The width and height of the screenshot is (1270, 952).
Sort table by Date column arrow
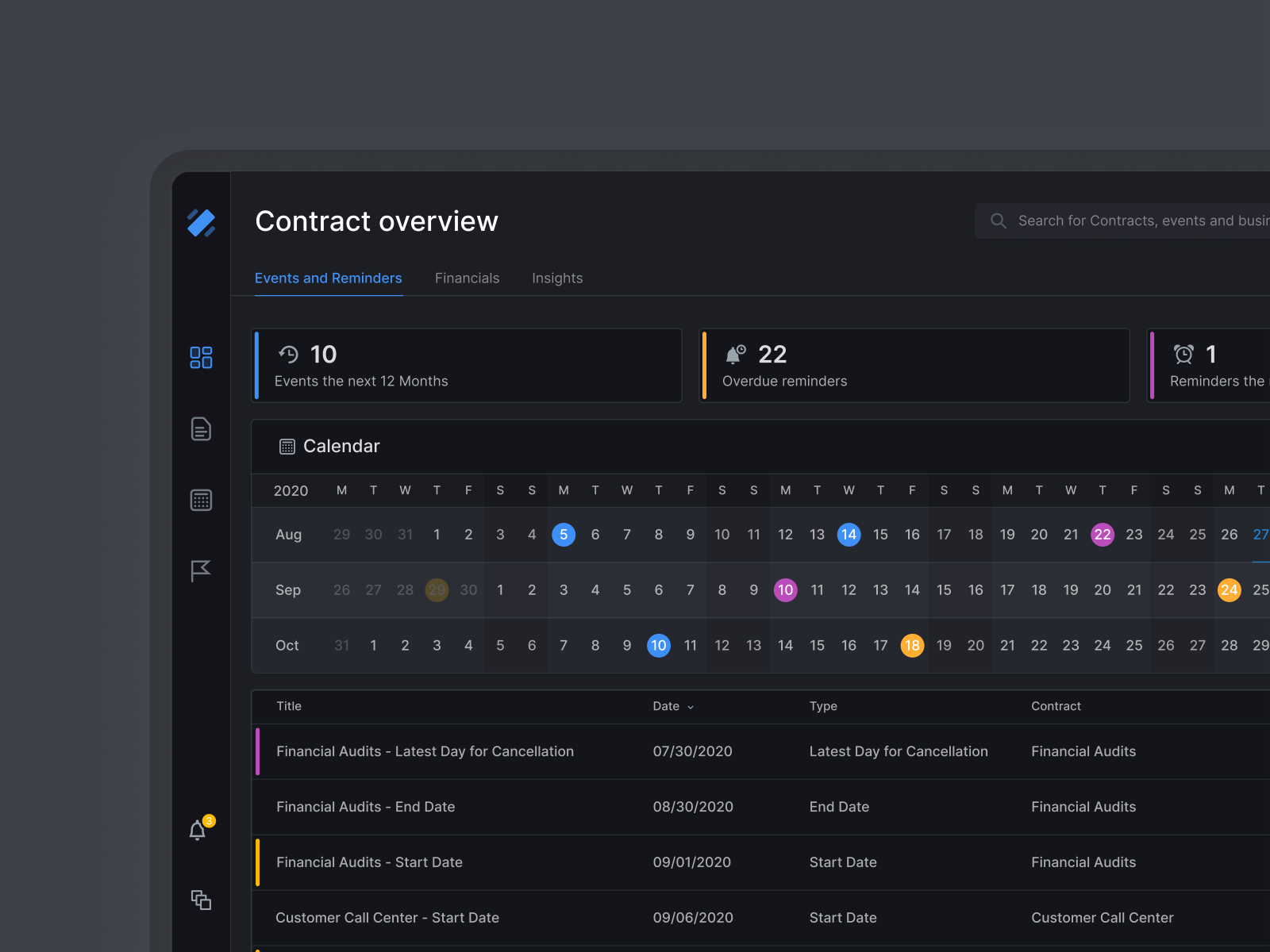691,707
